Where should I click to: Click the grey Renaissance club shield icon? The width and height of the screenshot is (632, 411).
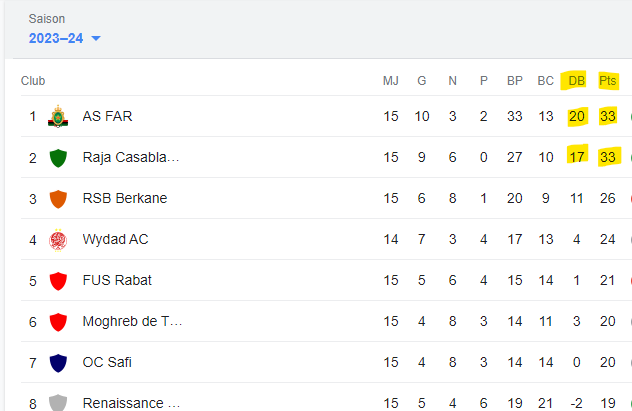pos(58,402)
